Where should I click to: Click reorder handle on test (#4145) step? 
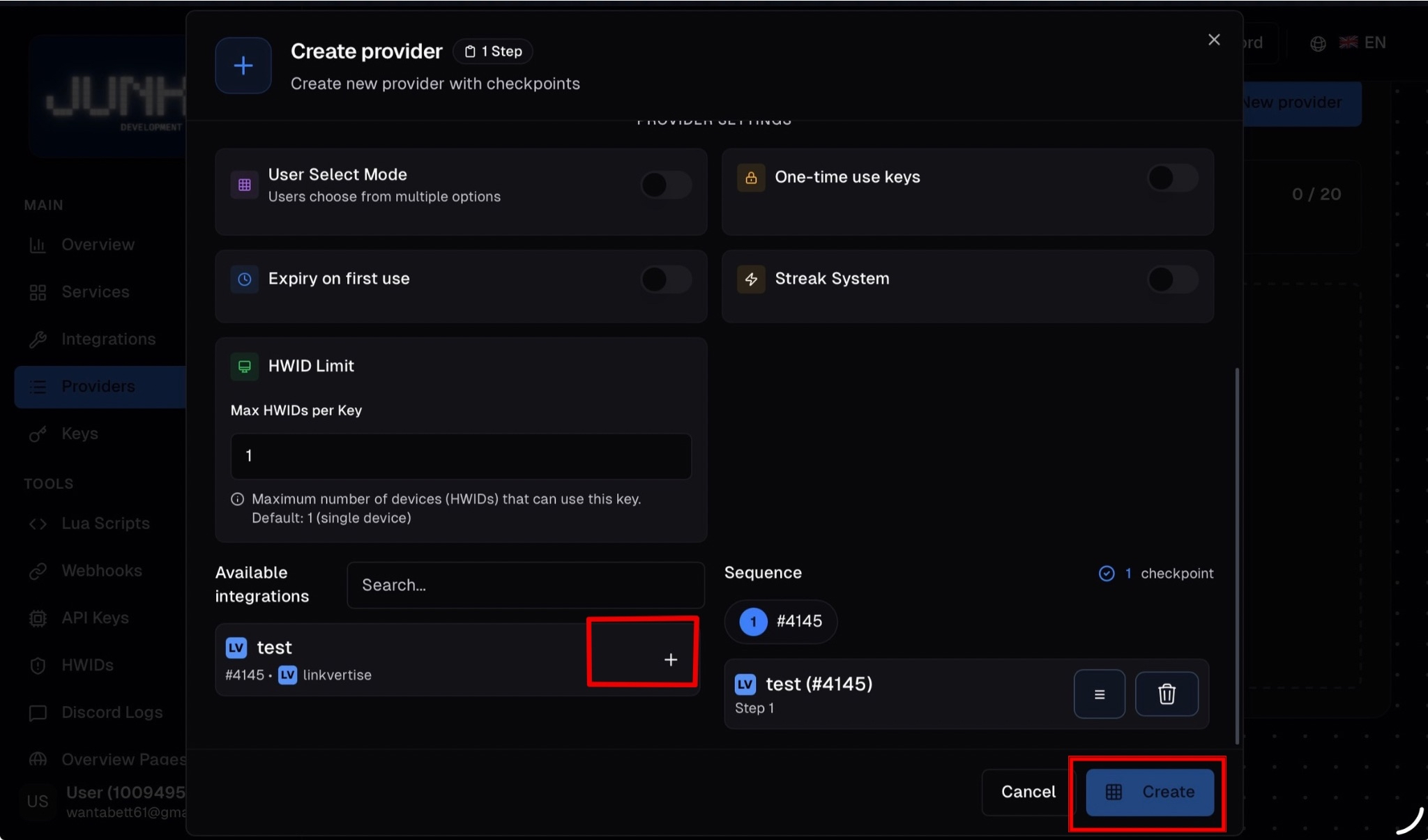pos(1099,694)
